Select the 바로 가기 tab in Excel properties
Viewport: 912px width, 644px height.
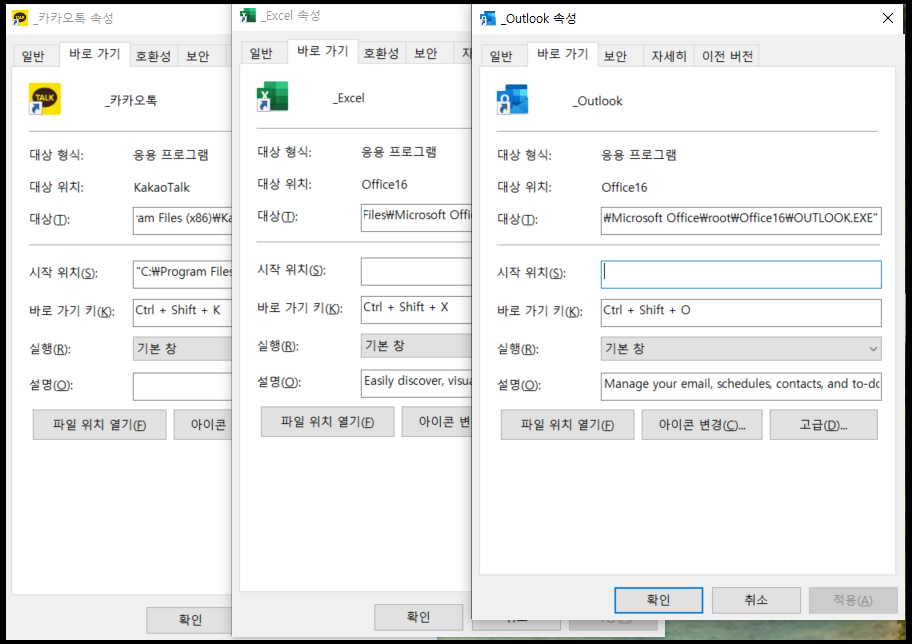coord(323,51)
